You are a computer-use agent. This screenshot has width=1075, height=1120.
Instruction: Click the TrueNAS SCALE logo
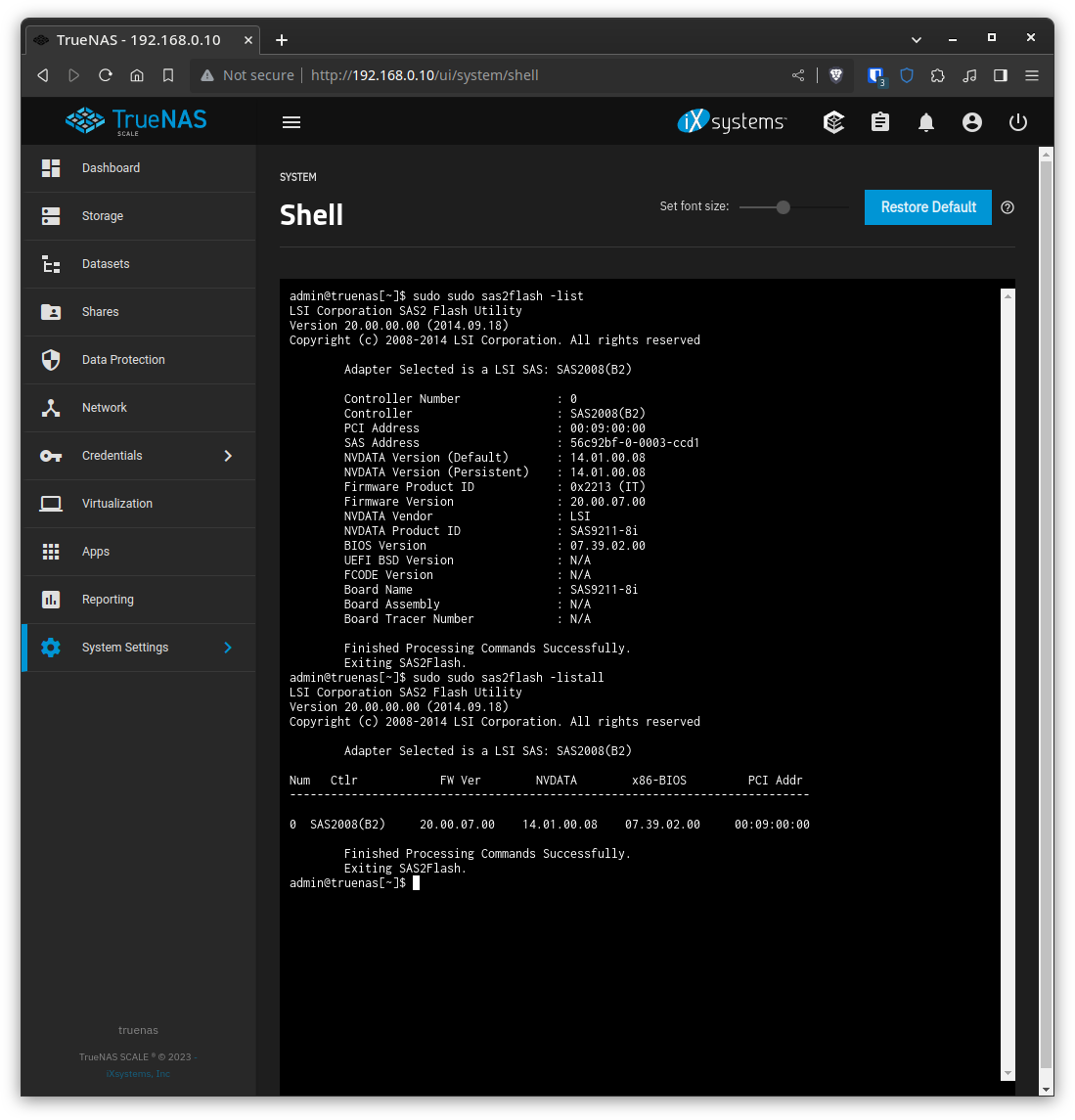click(x=136, y=120)
